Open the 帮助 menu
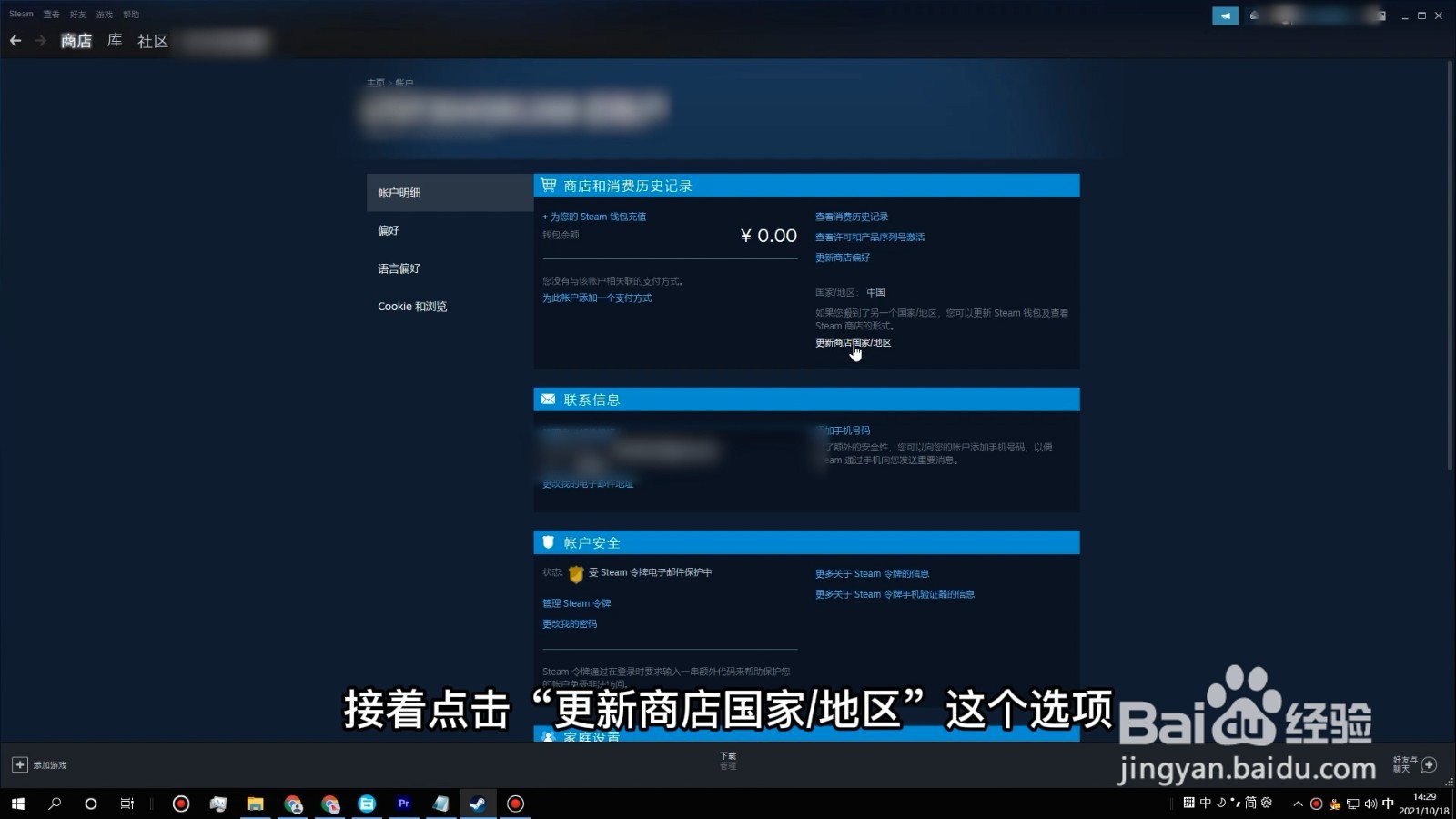This screenshot has width=1456, height=819. tap(131, 15)
